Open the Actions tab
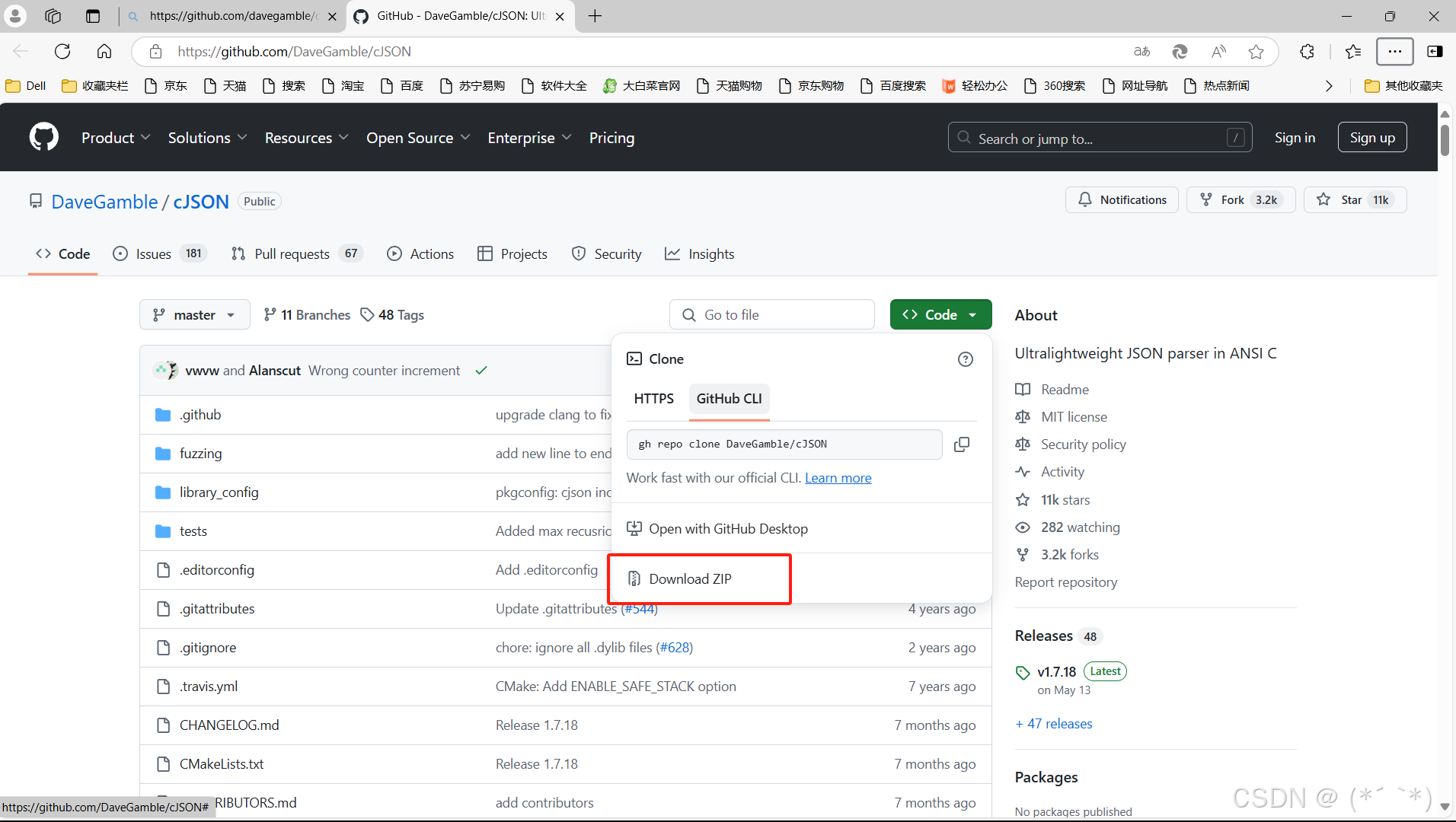 420,254
